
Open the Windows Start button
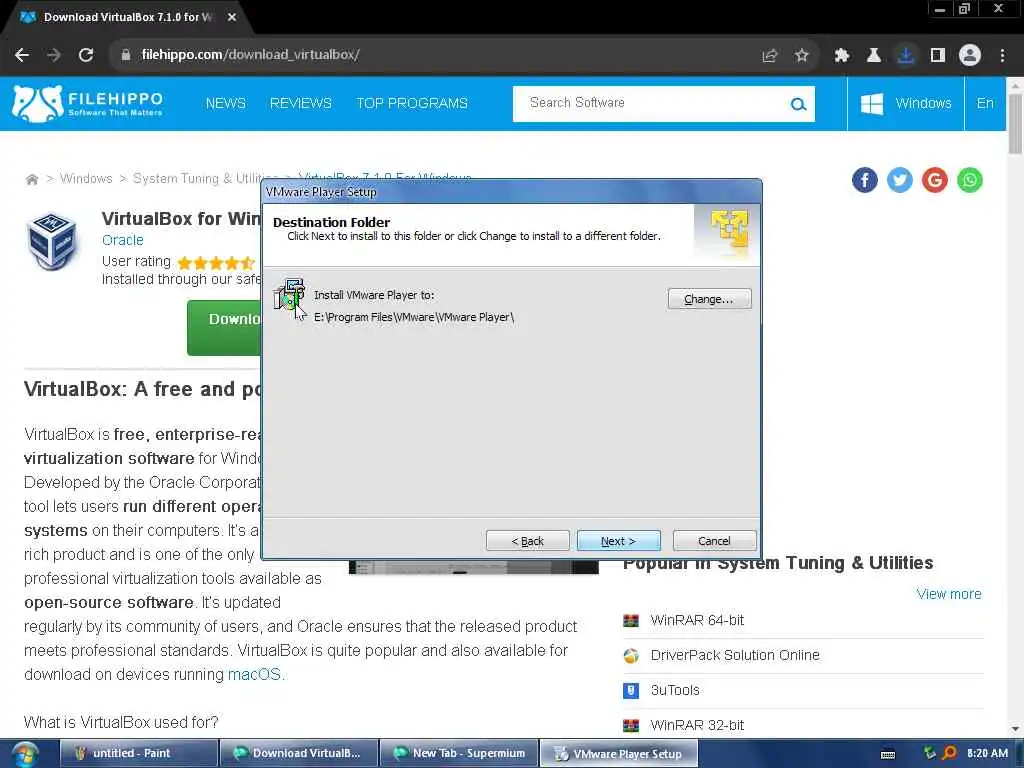click(25, 754)
